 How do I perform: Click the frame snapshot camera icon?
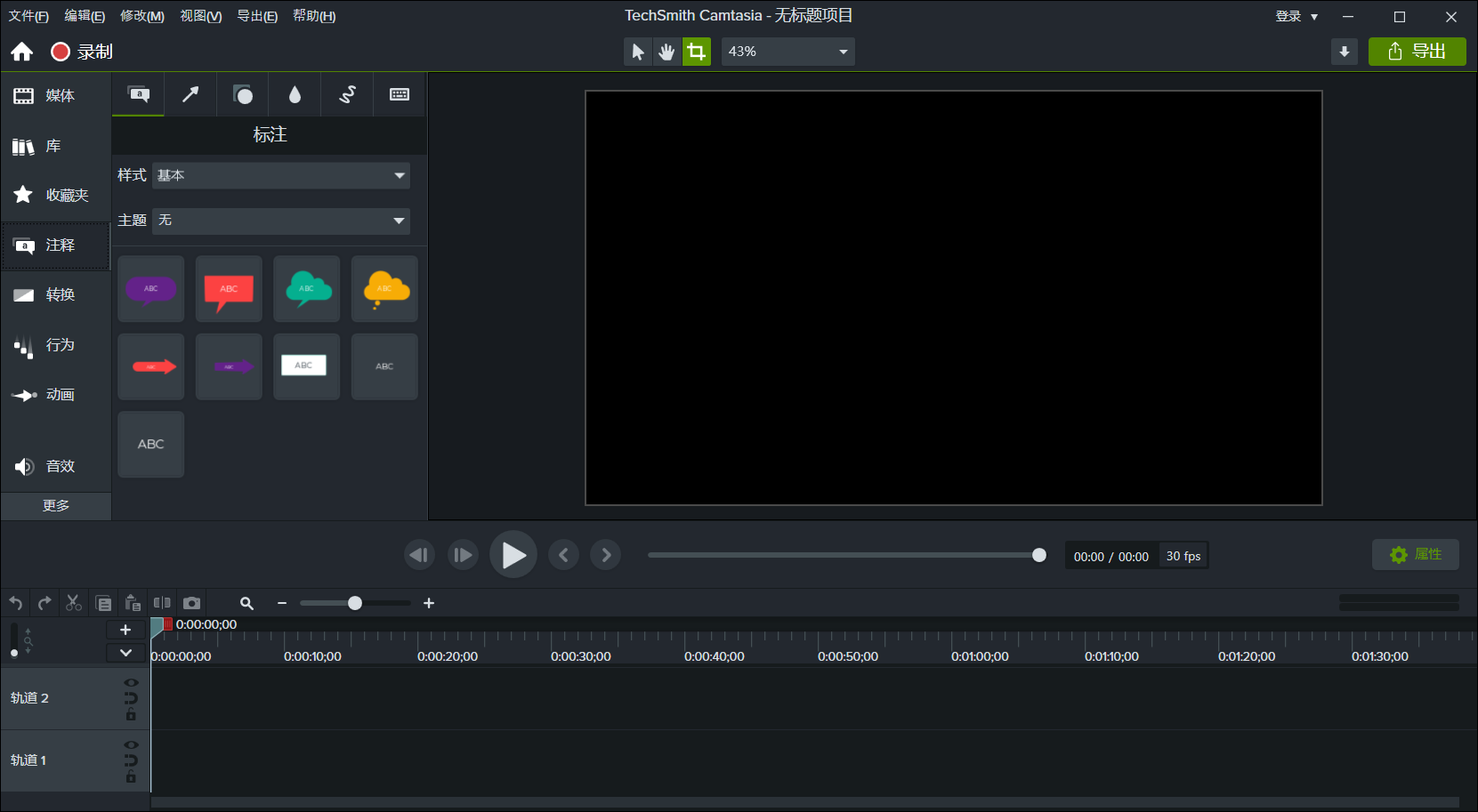click(192, 603)
